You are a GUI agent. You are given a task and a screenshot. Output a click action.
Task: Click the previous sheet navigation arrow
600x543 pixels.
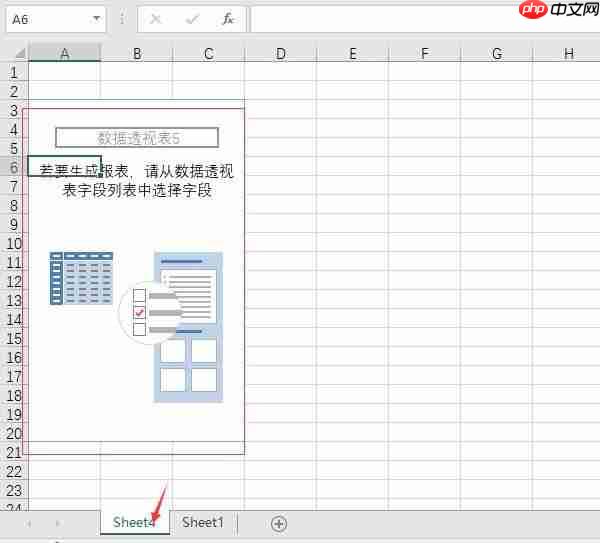(29, 523)
